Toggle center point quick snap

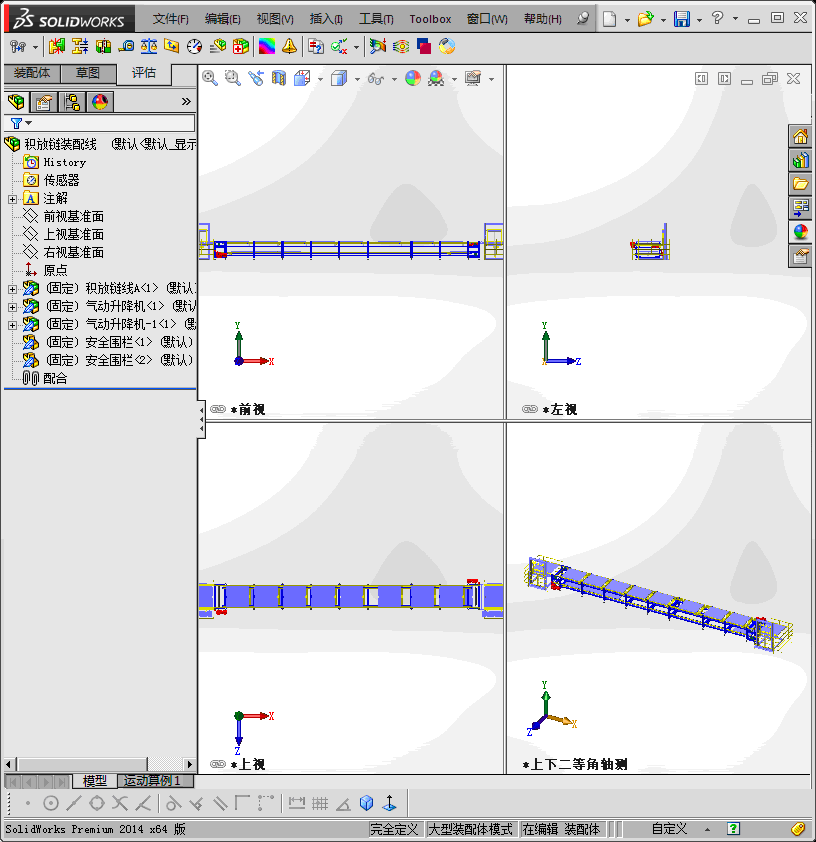(x=50, y=803)
